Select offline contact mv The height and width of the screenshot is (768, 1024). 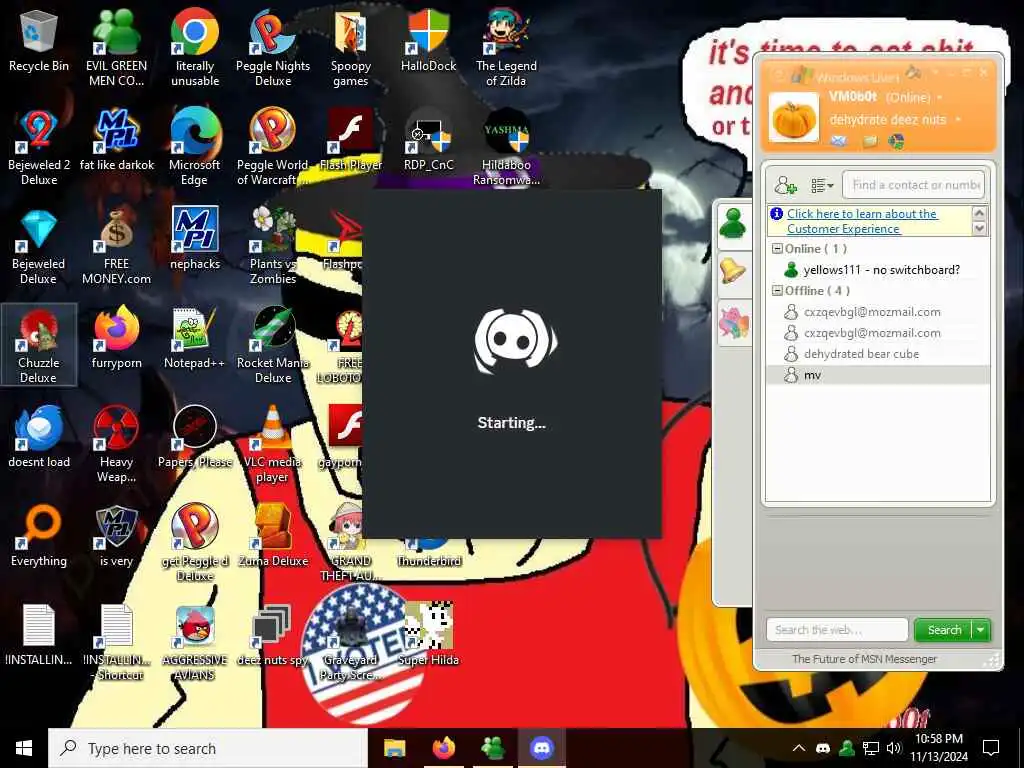point(876,375)
